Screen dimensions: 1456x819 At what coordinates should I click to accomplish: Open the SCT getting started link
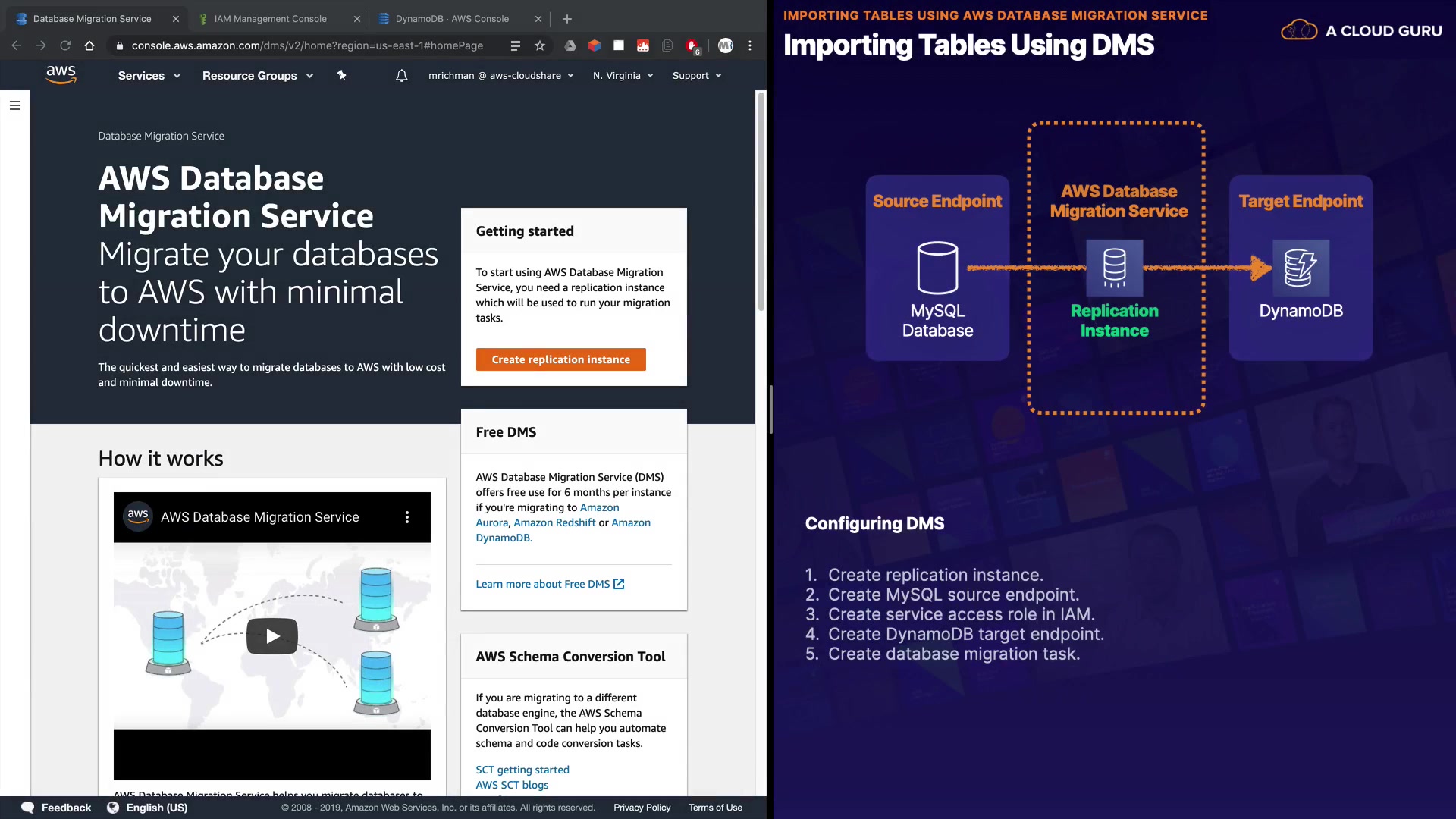tap(522, 770)
